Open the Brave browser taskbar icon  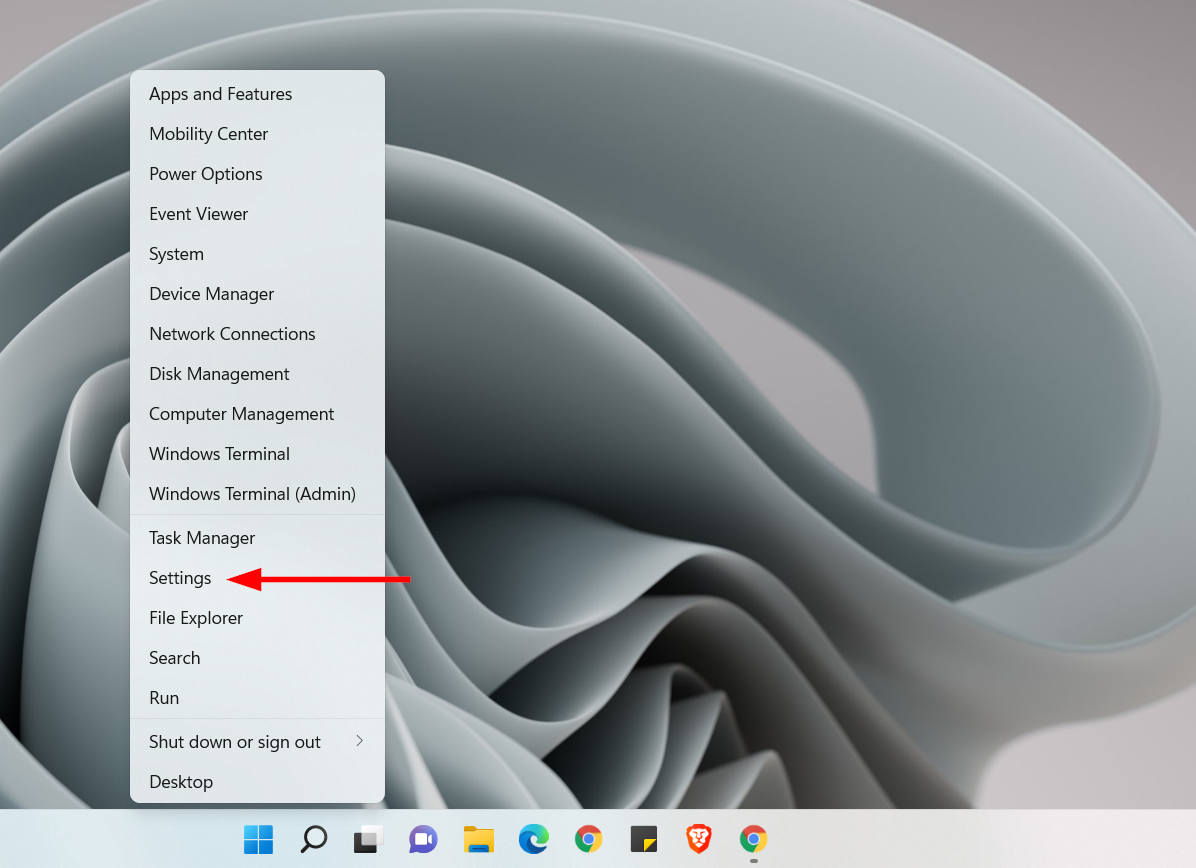[699, 839]
